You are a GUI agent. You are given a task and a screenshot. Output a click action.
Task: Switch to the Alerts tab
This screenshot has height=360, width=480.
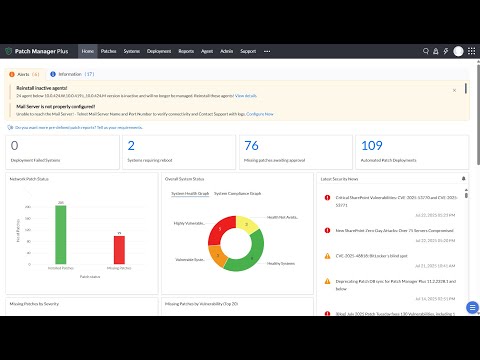click(x=24, y=74)
